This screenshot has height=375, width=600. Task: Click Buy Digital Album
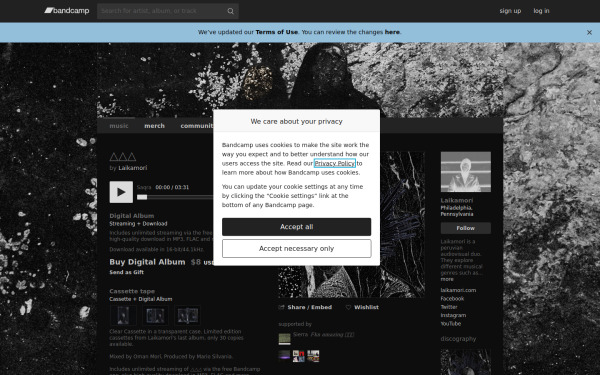[147, 262]
